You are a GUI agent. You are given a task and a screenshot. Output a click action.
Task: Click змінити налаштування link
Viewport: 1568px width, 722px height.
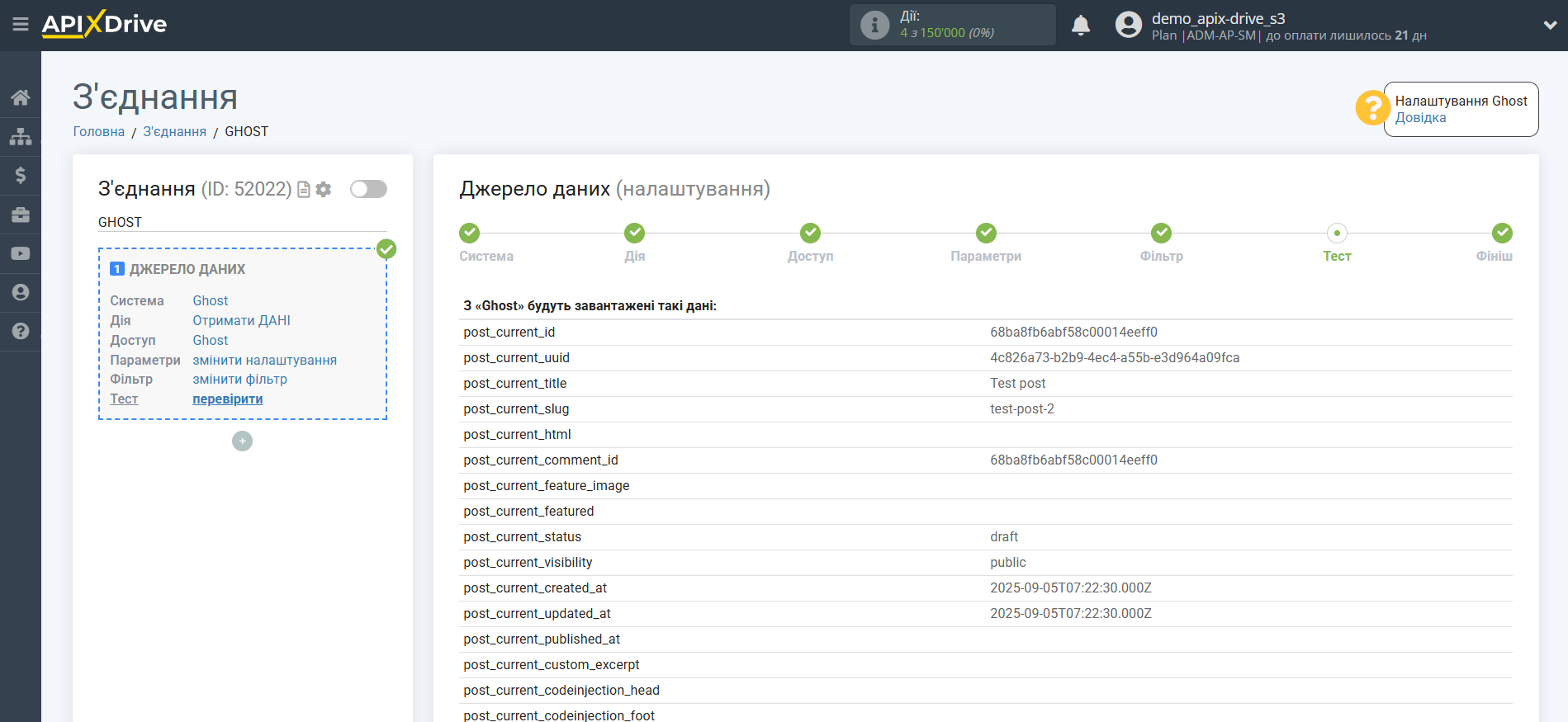click(265, 360)
